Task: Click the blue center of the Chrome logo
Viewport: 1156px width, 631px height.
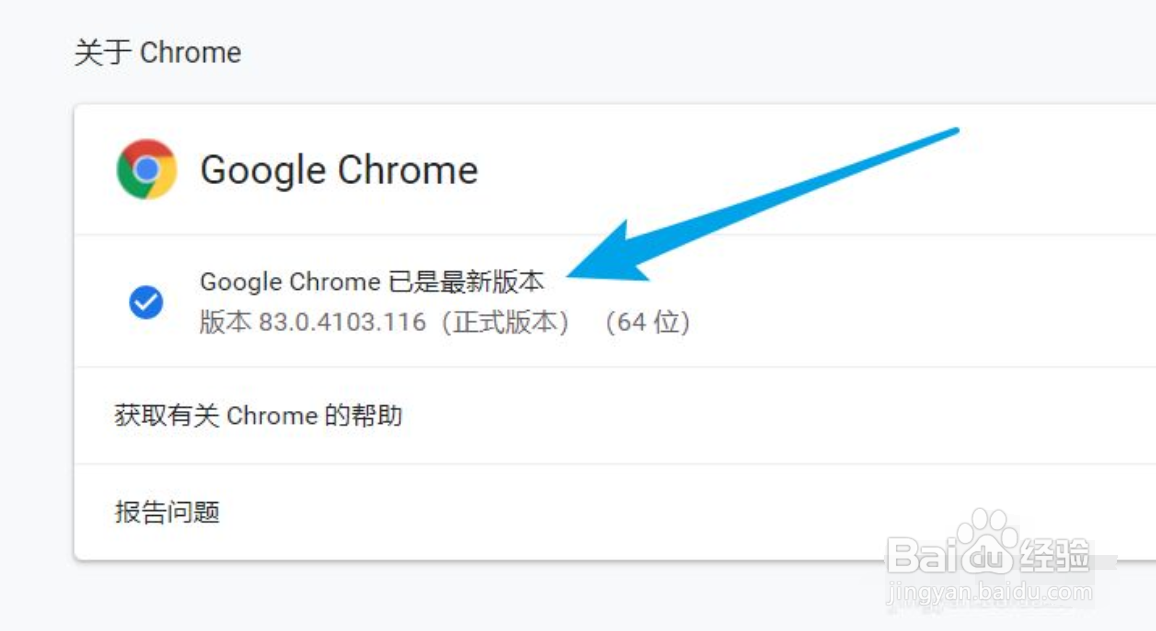Action: pos(146,170)
